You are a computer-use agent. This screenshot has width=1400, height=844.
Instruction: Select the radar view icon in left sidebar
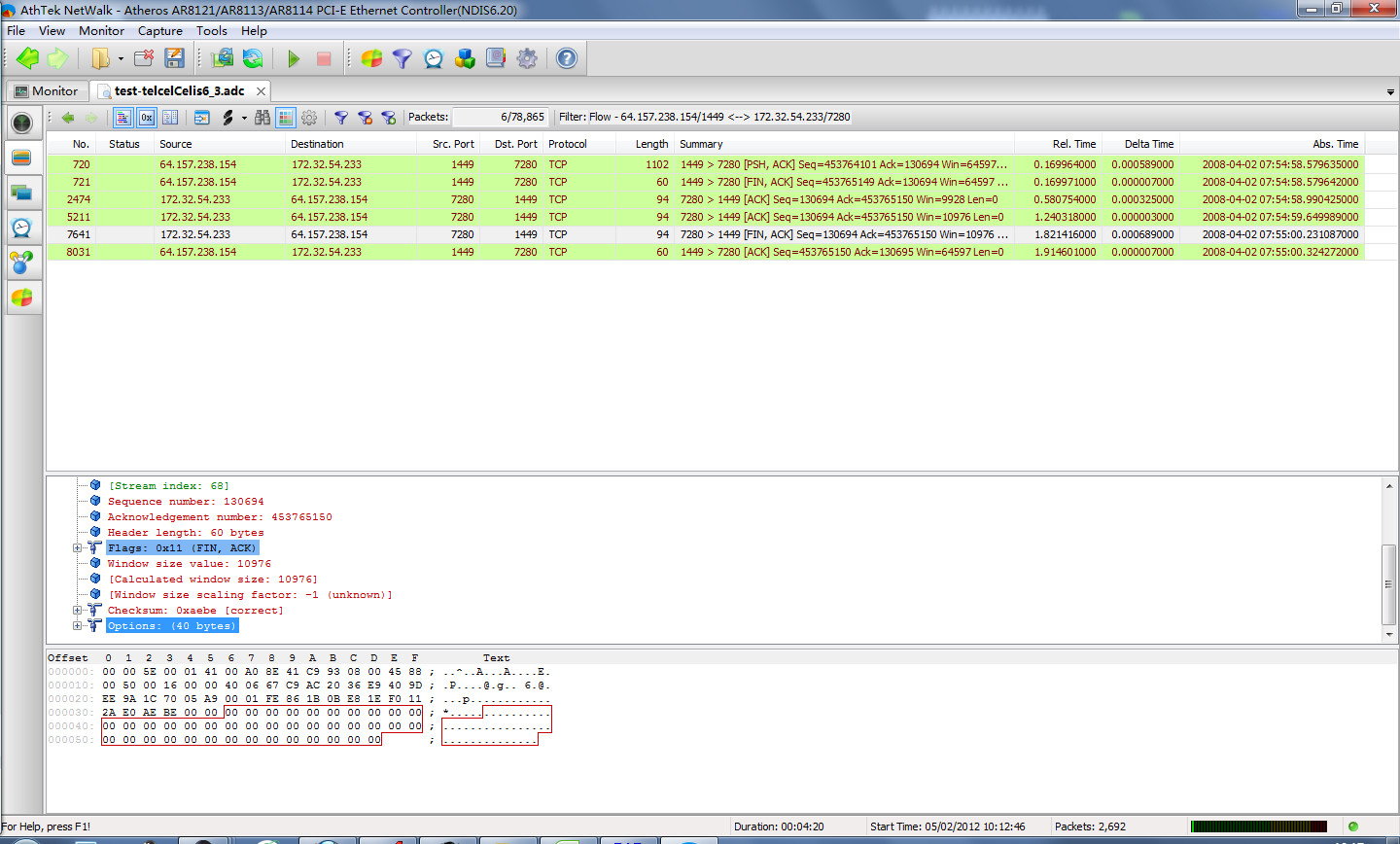(x=21, y=123)
